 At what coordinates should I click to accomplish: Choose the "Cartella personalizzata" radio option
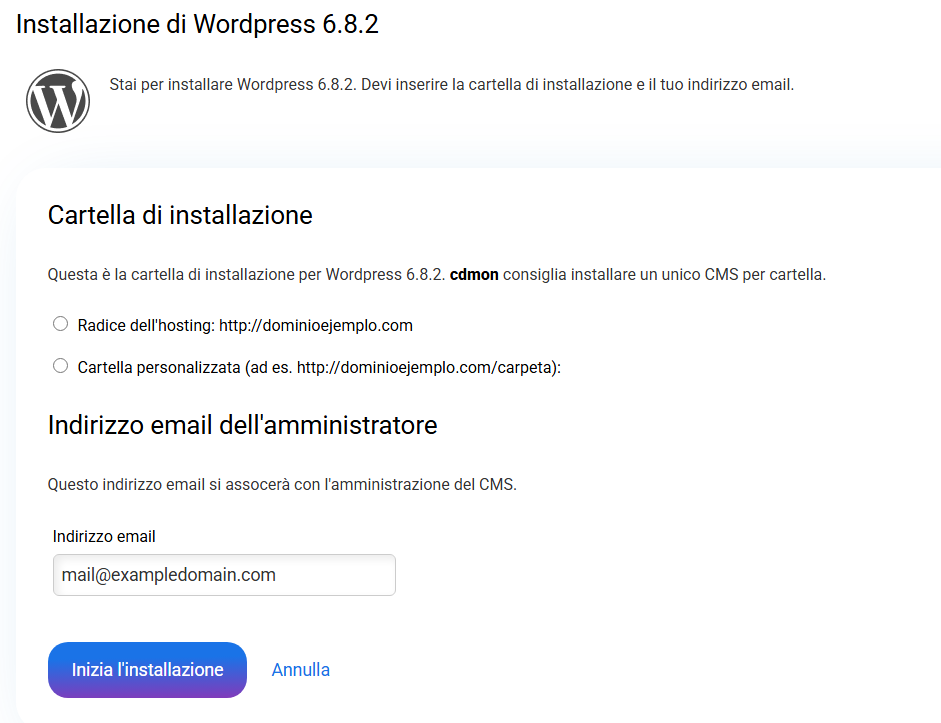(x=60, y=366)
